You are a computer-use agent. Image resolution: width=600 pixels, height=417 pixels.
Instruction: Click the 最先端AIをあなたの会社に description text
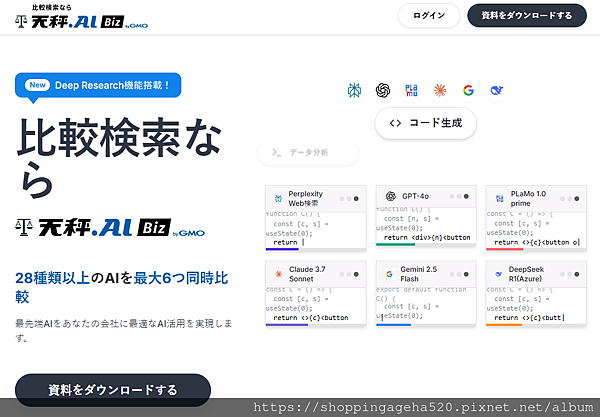click(x=124, y=331)
